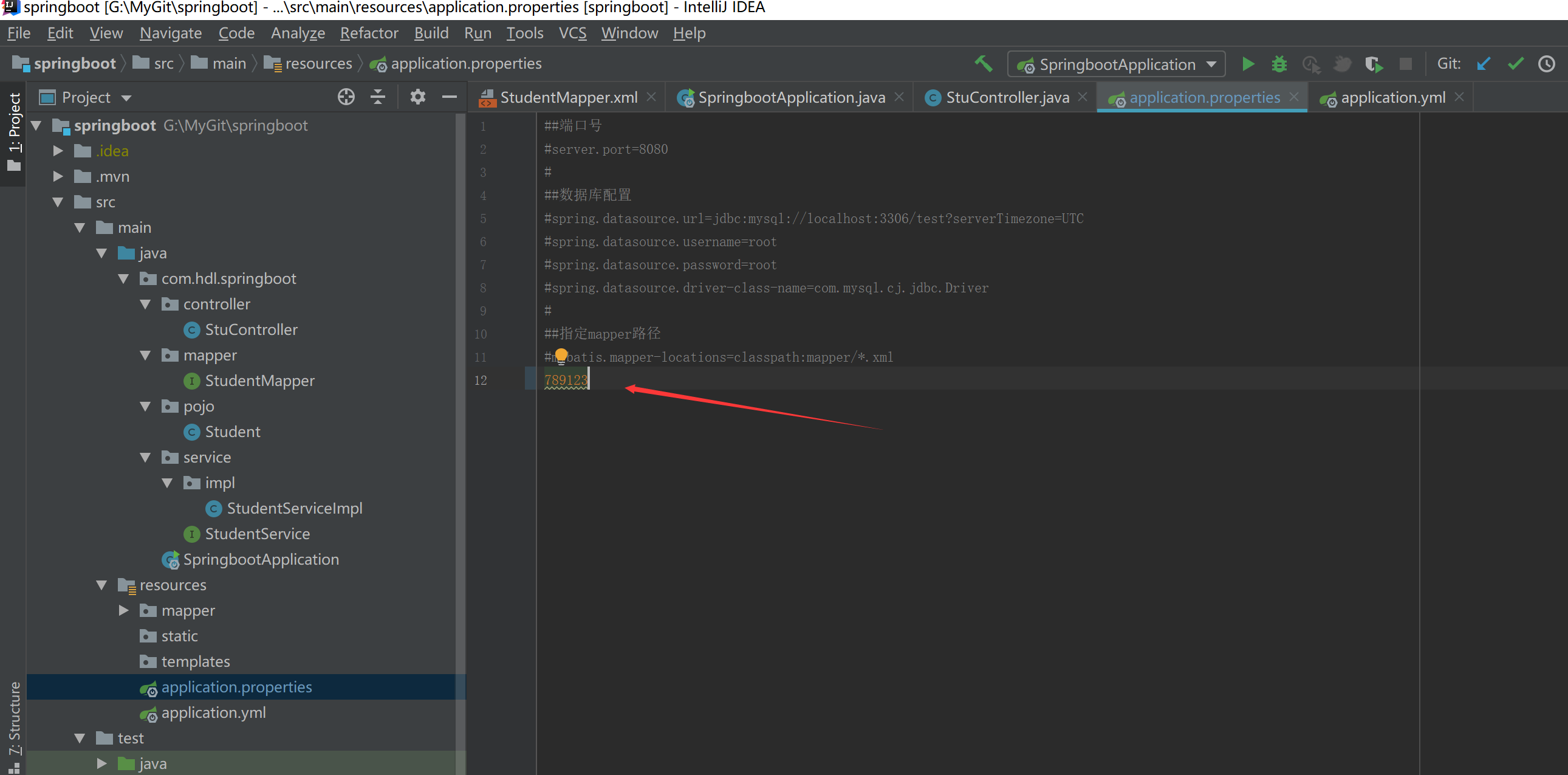Open Git history clock icon

[x=1547, y=64]
